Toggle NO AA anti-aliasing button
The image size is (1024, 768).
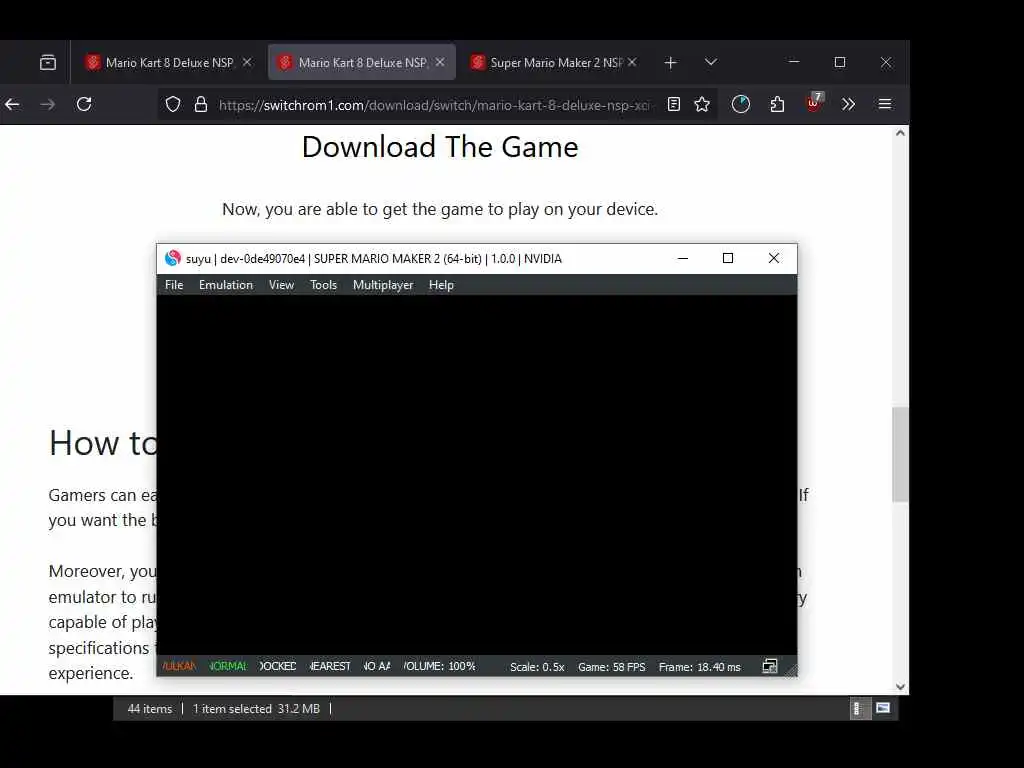click(377, 666)
